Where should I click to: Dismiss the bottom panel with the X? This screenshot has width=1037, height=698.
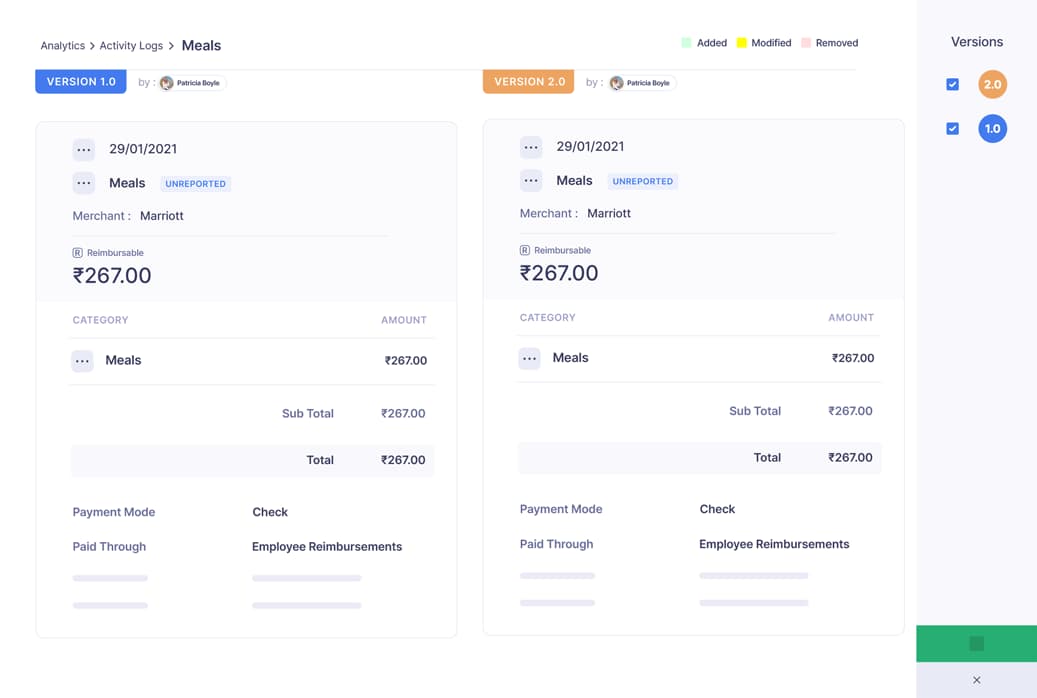click(976, 680)
